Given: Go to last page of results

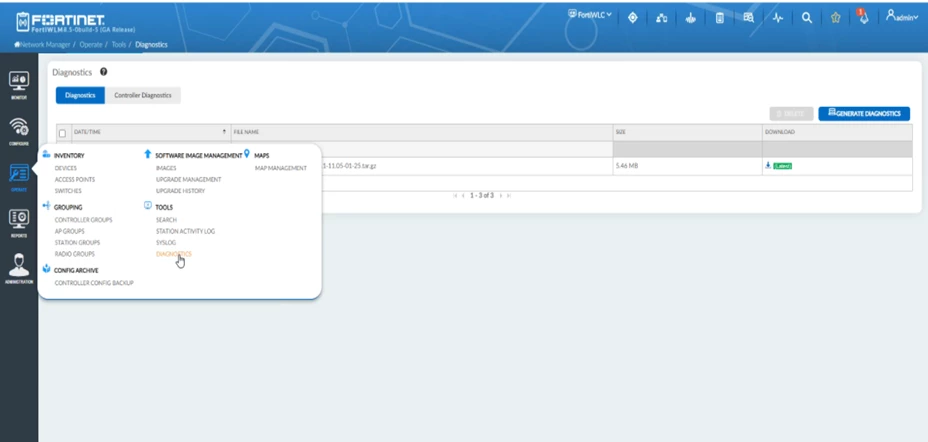Looking at the screenshot, I should [508, 195].
